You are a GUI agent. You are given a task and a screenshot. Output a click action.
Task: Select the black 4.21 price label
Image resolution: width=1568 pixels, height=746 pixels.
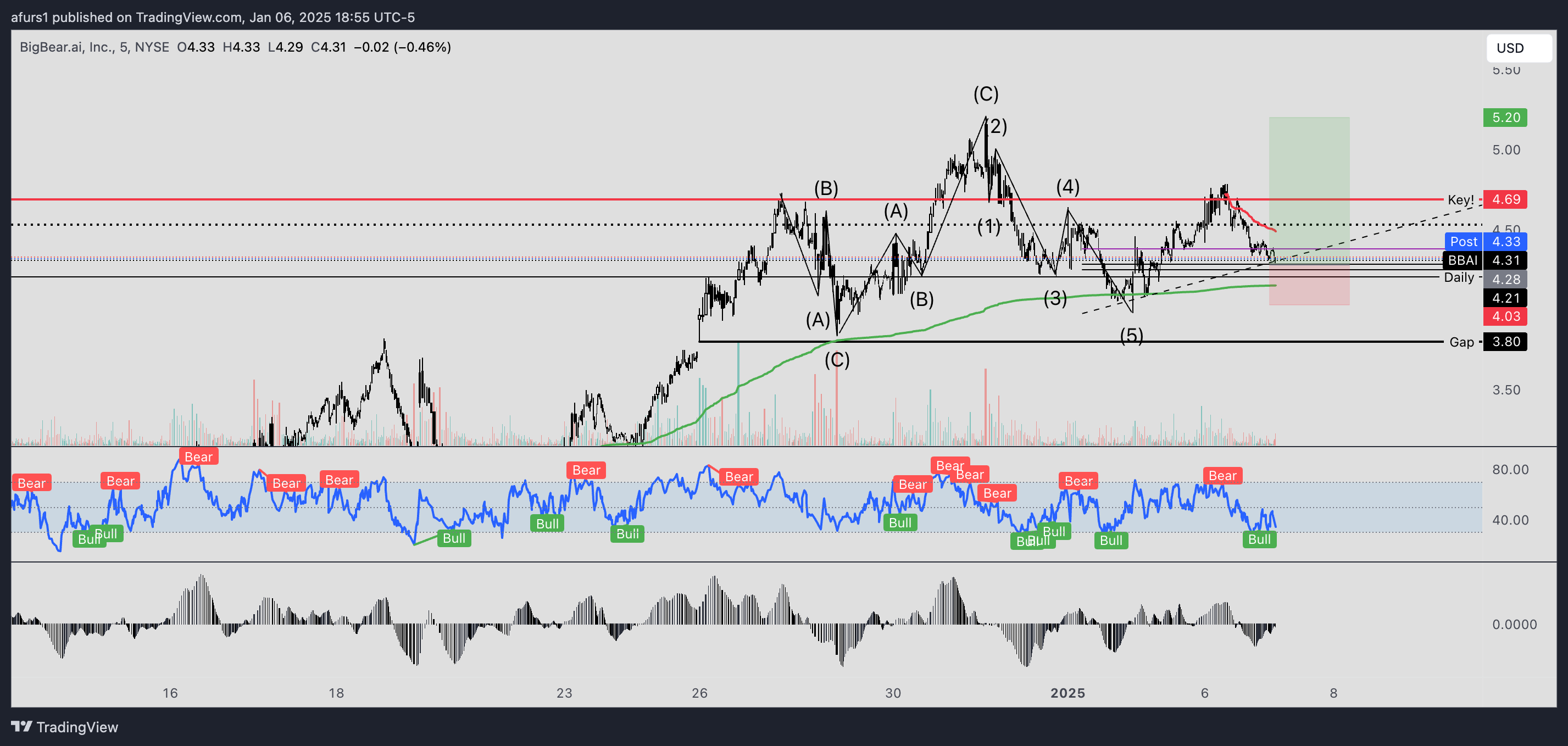(x=1505, y=298)
